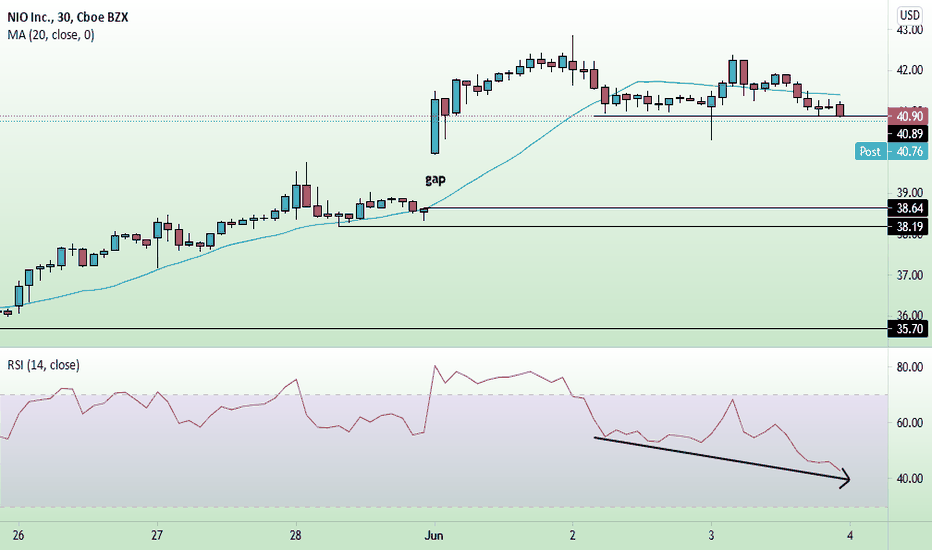This screenshot has width=932, height=550.
Task: Select the 'gap' text annotation
Action: (x=435, y=179)
